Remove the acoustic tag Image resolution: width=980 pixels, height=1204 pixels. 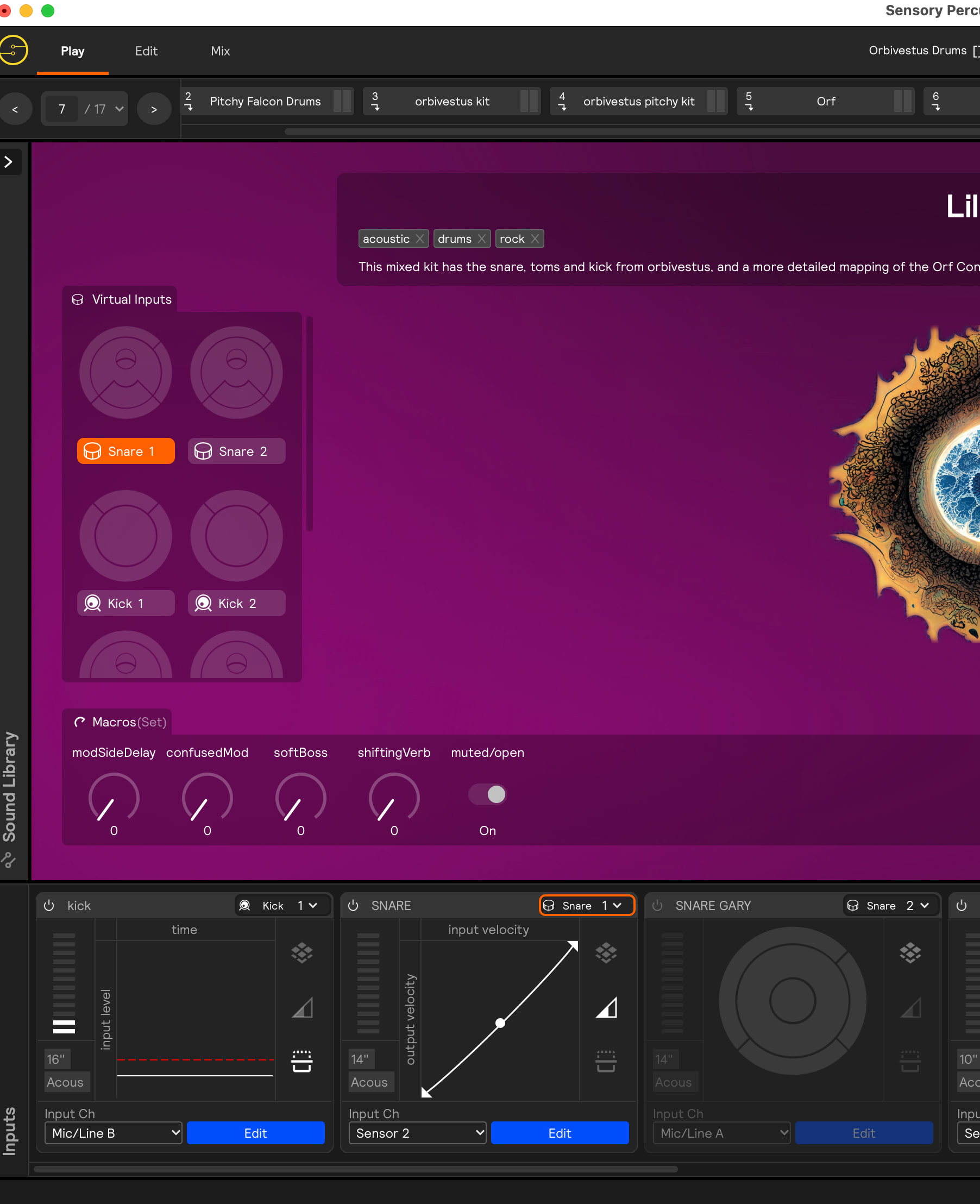(419, 239)
